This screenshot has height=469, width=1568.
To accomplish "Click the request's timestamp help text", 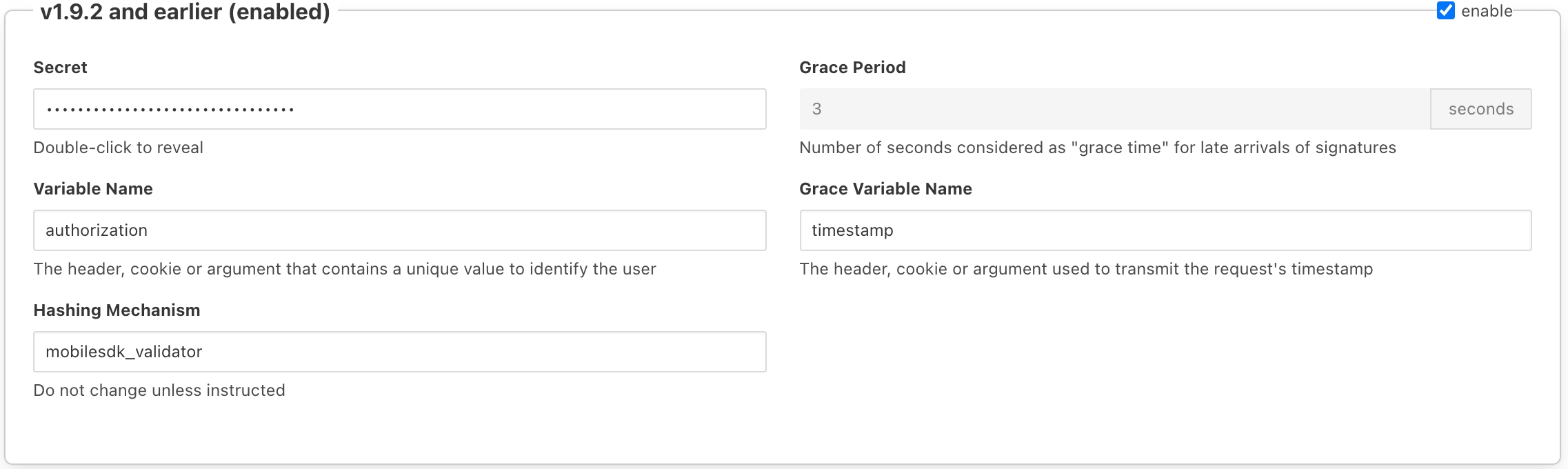I will pos(1086,269).
